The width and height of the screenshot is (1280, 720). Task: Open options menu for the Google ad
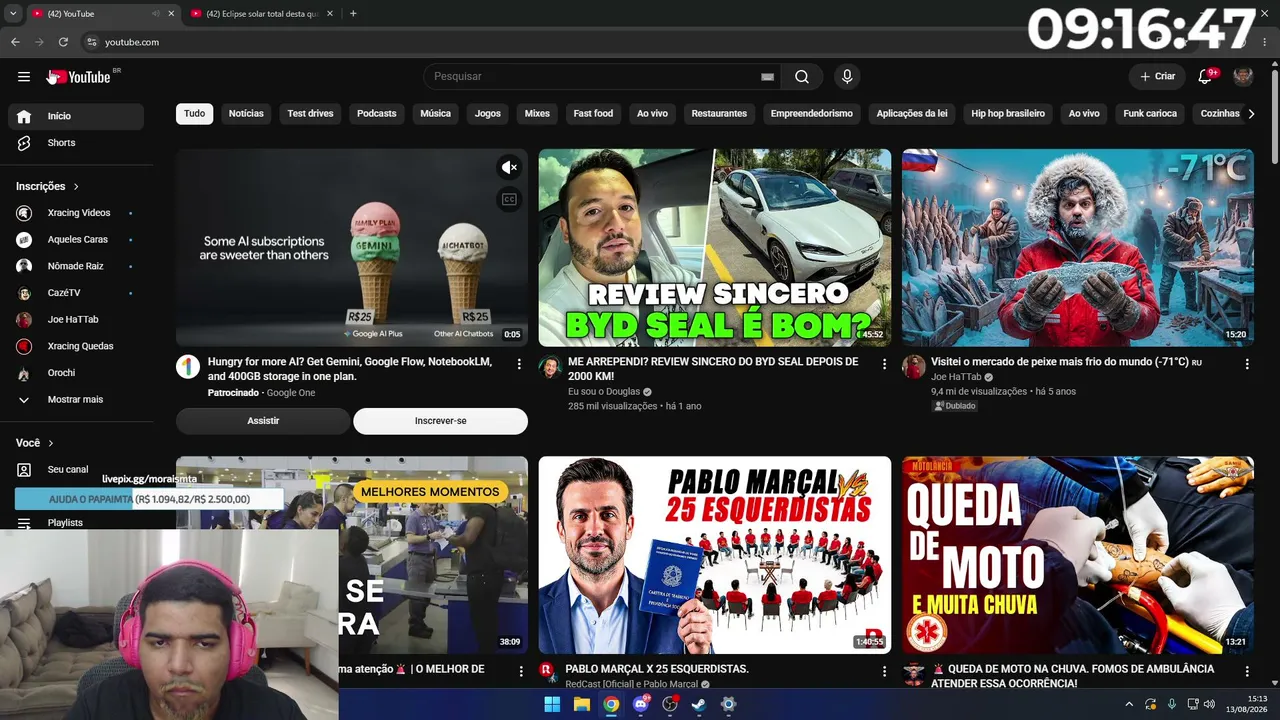click(x=519, y=365)
